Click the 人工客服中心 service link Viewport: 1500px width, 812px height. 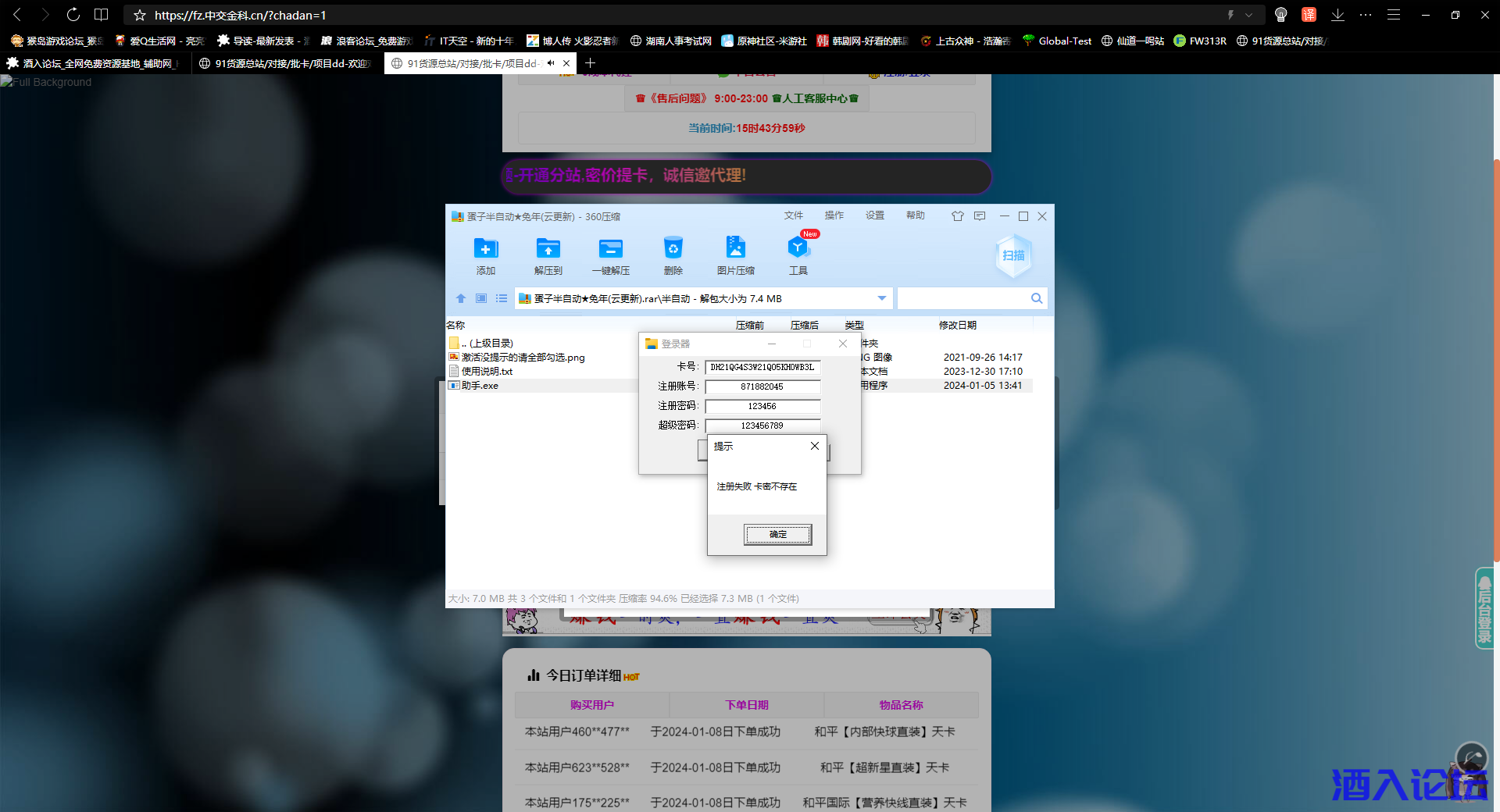815,98
